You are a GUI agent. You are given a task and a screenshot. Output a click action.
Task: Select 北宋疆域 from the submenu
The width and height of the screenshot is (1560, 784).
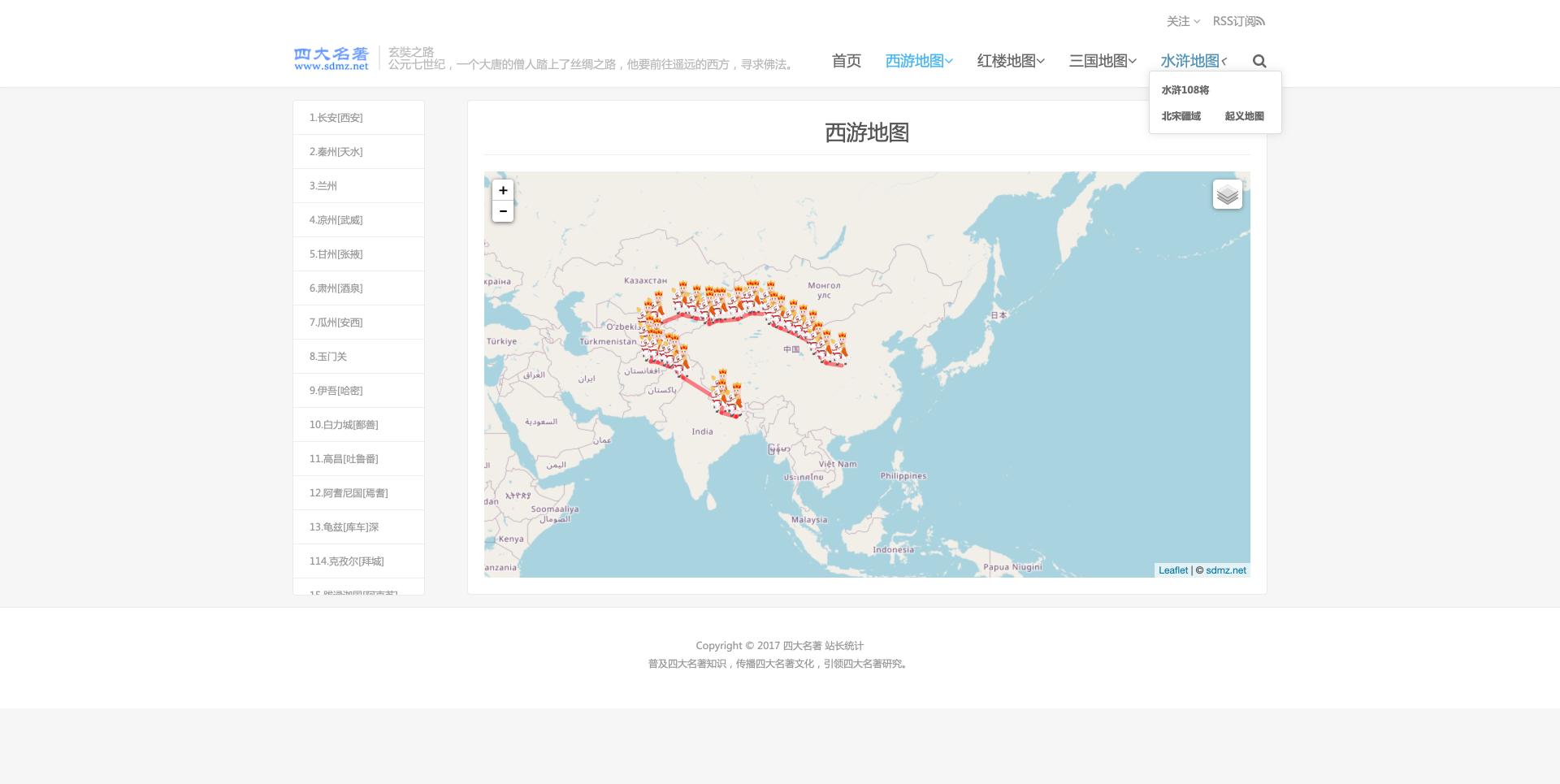[1181, 116]
